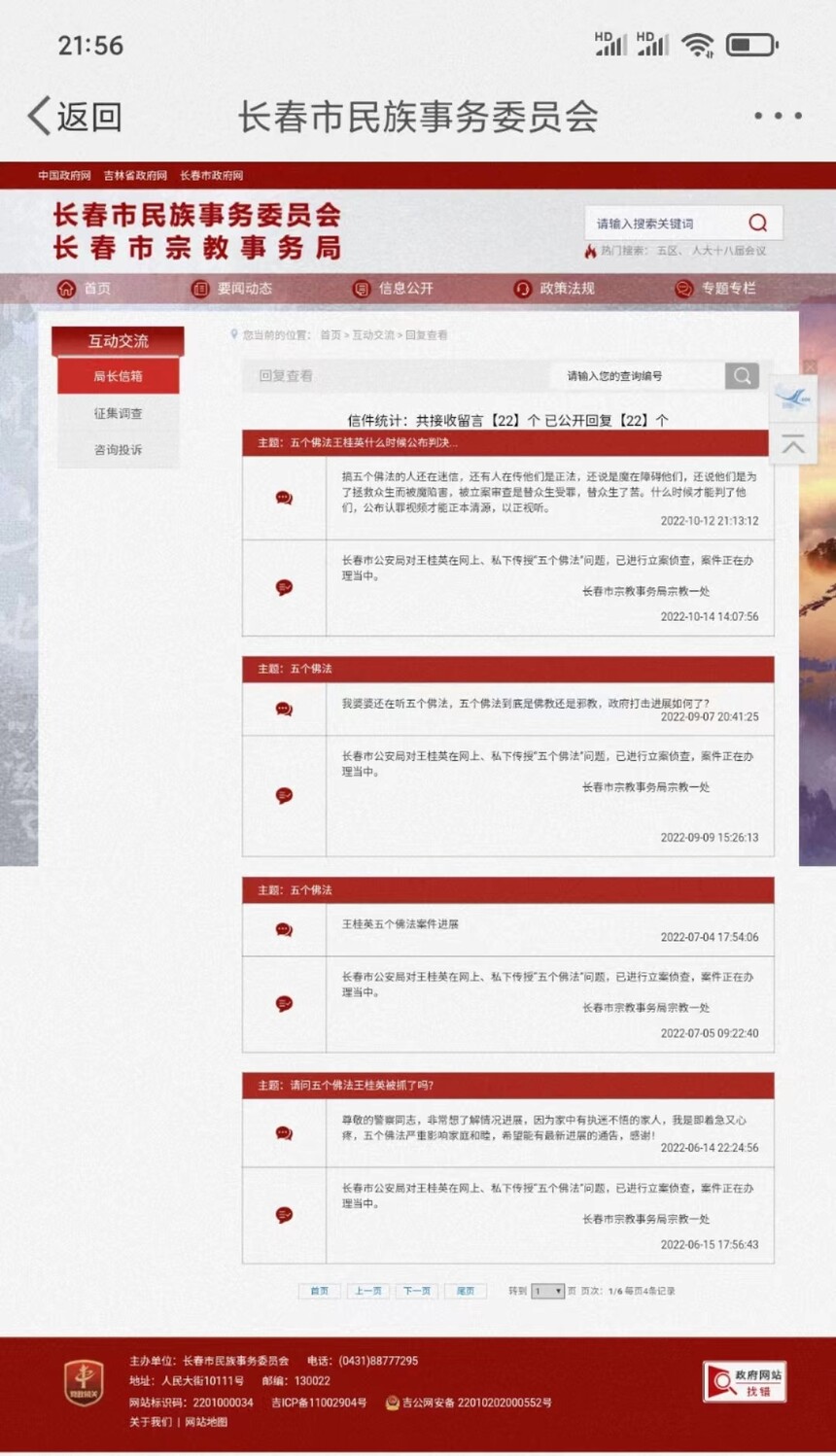
Task: Click the timestamp 2022-06-15 17:56:43
Action: (710, 1244)
